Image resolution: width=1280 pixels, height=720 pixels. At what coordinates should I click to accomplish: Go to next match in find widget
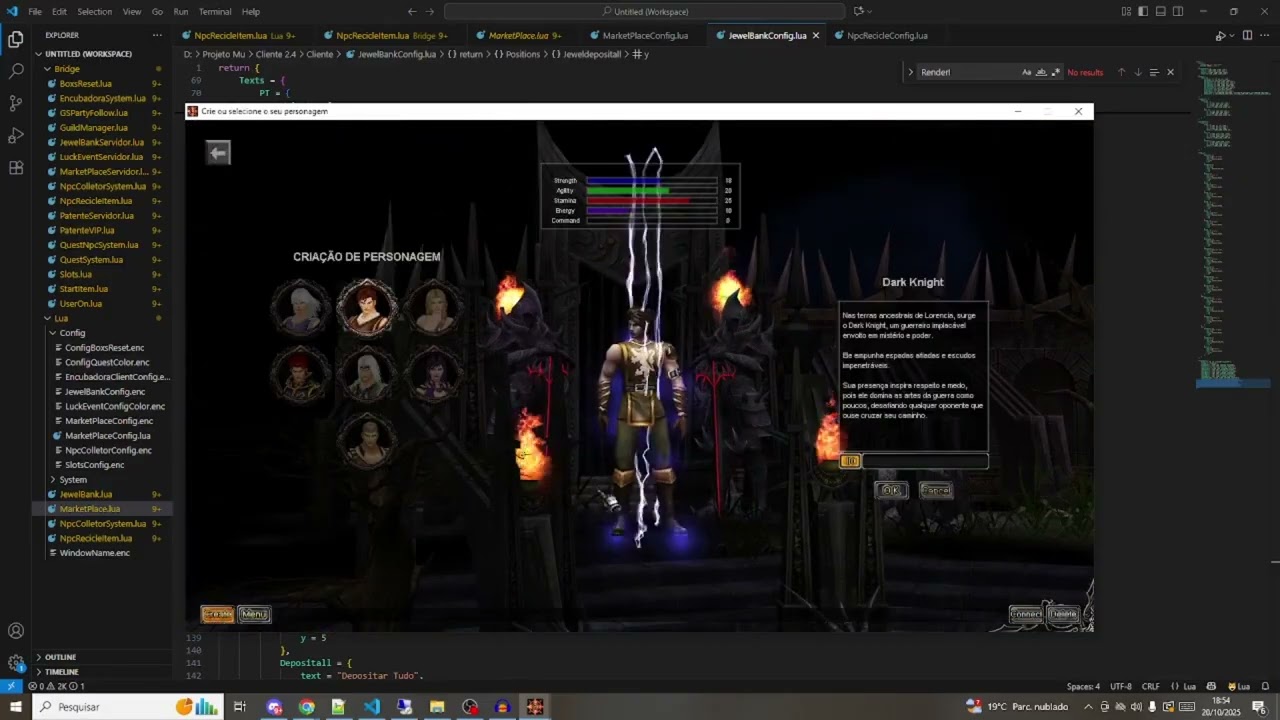[1137, 72]
